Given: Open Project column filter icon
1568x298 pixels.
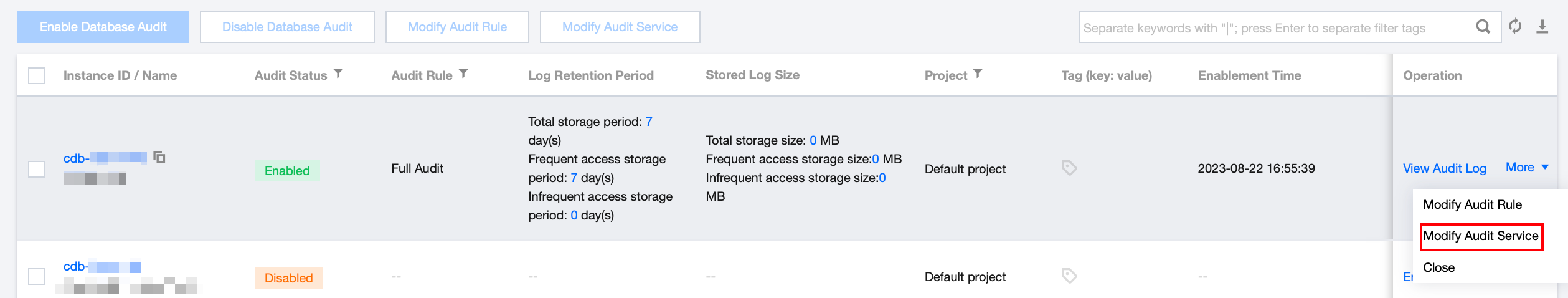Looking at the screenshot, I should point(978,74).
